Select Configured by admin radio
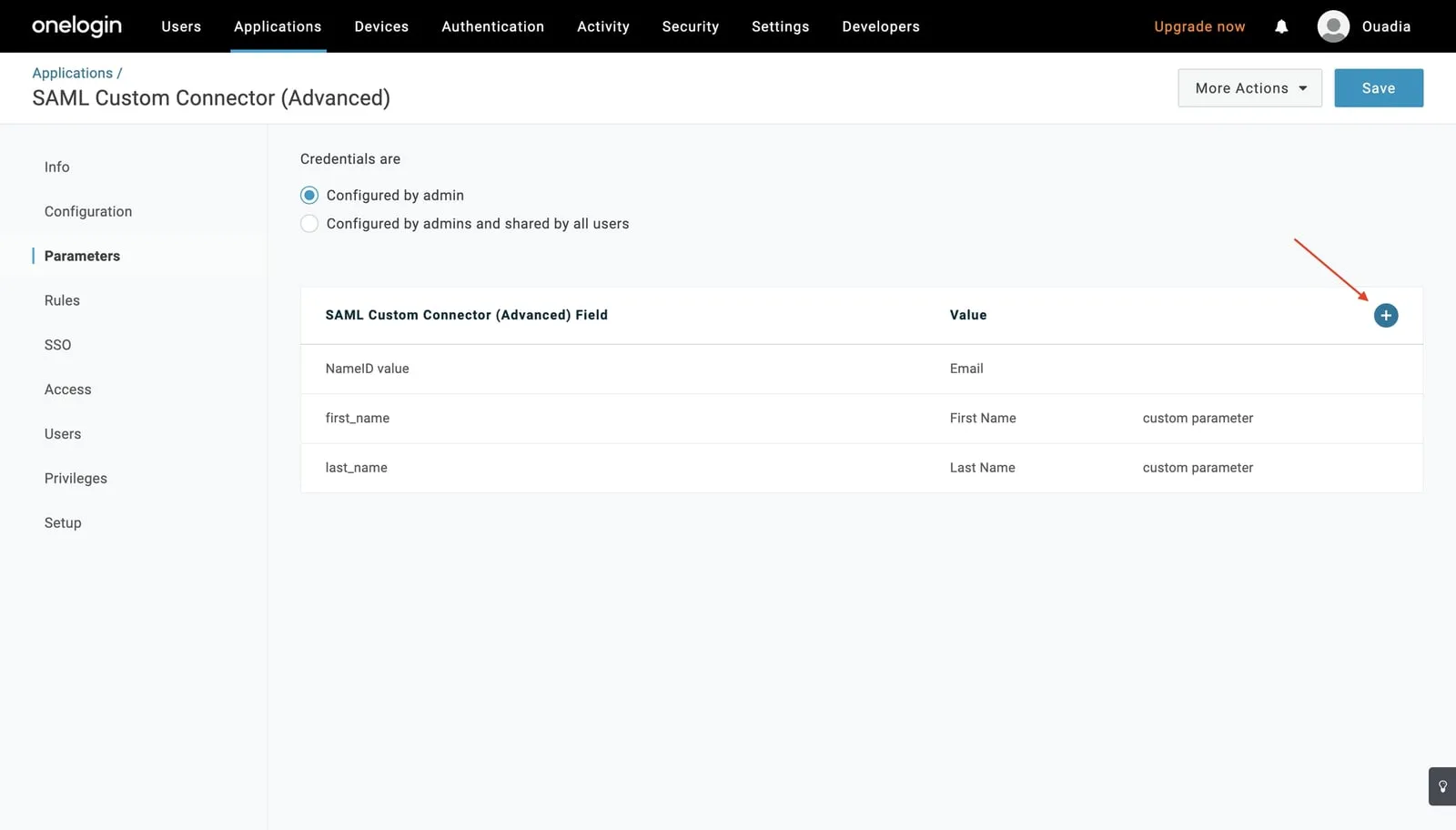The width and height of the screenshot is (1456, 830). pos(309,196)
